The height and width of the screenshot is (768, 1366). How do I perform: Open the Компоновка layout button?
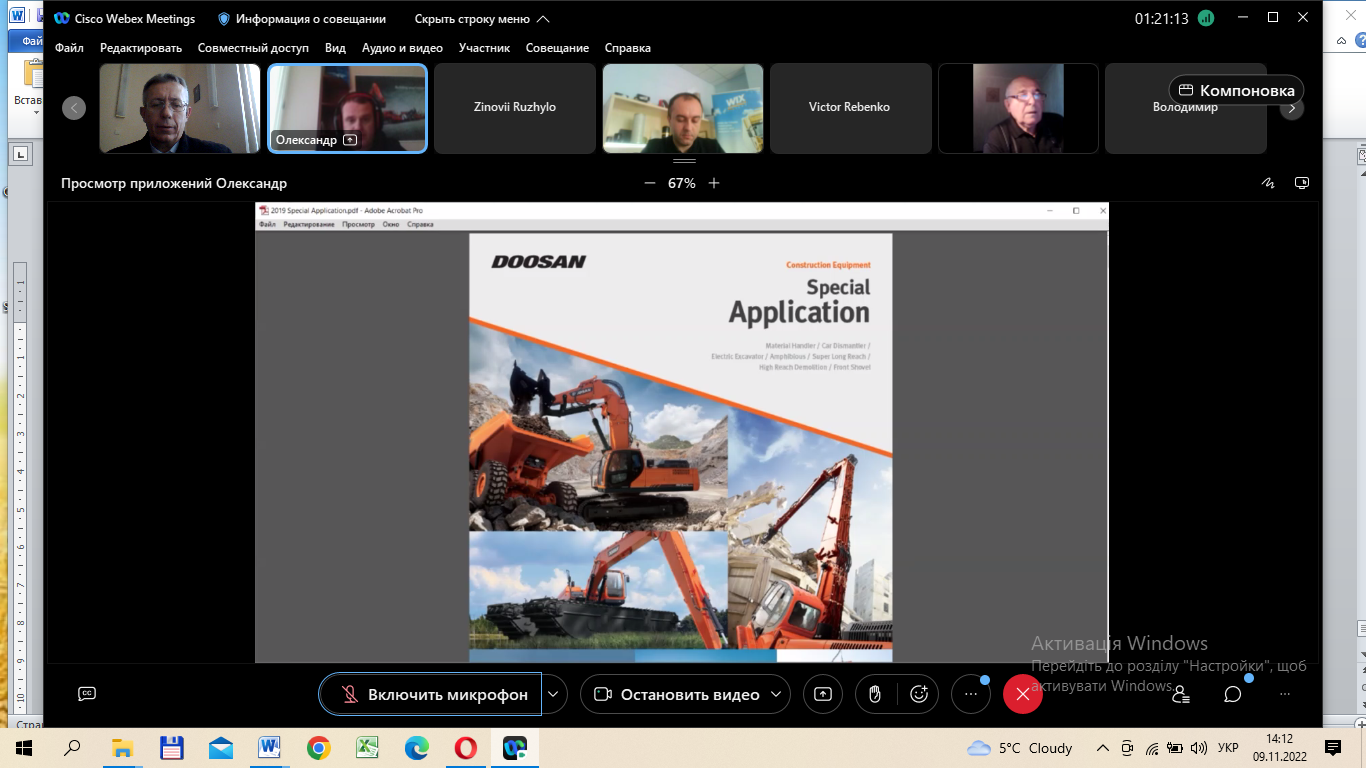[x=1237, y=90]
